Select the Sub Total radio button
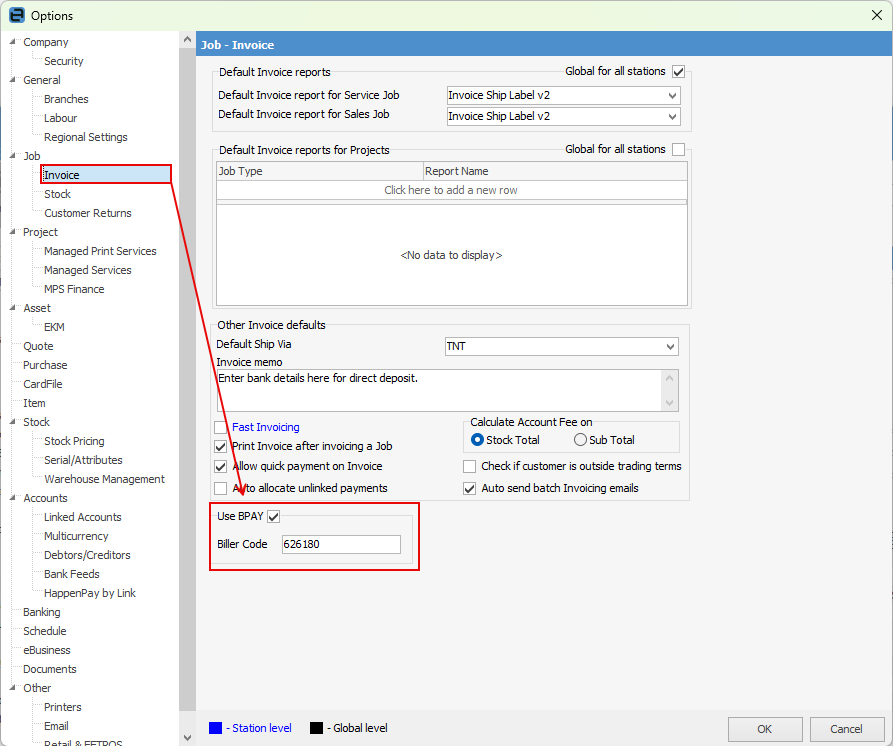The height and width of the screenshot is (746, 893). pyautogui.click(x=580, y=440)
